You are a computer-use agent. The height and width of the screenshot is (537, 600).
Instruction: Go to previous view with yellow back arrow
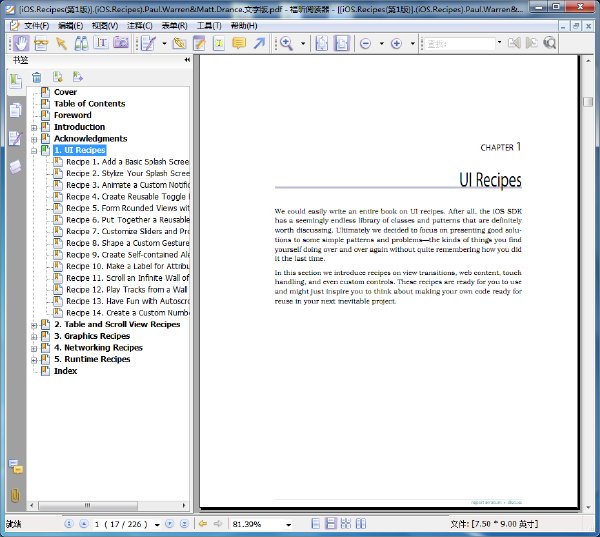(203, 524)
